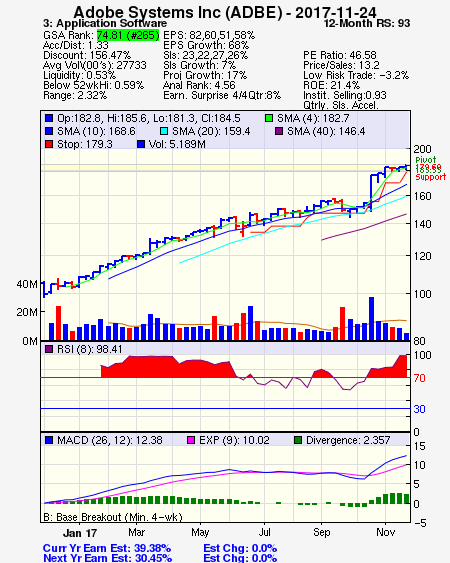450x563 pixels.
Task: Click Anal Rank: 4.56 text
Action: tap(199, 85)
